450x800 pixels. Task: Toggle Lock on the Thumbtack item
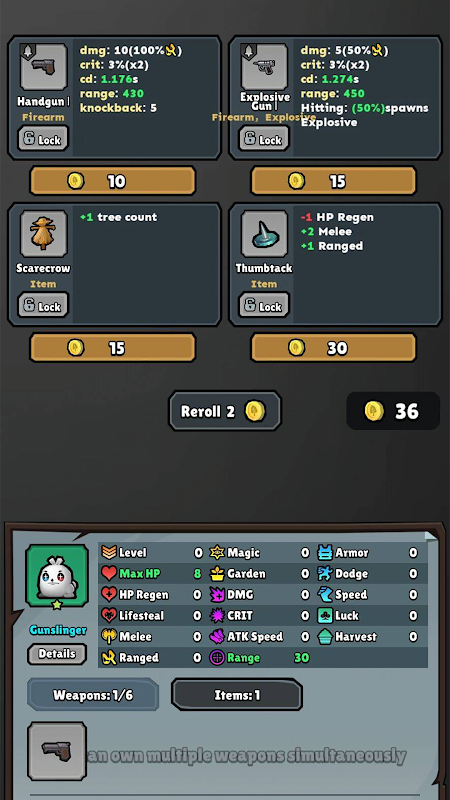pyautogui.click(x=264, y=305)
